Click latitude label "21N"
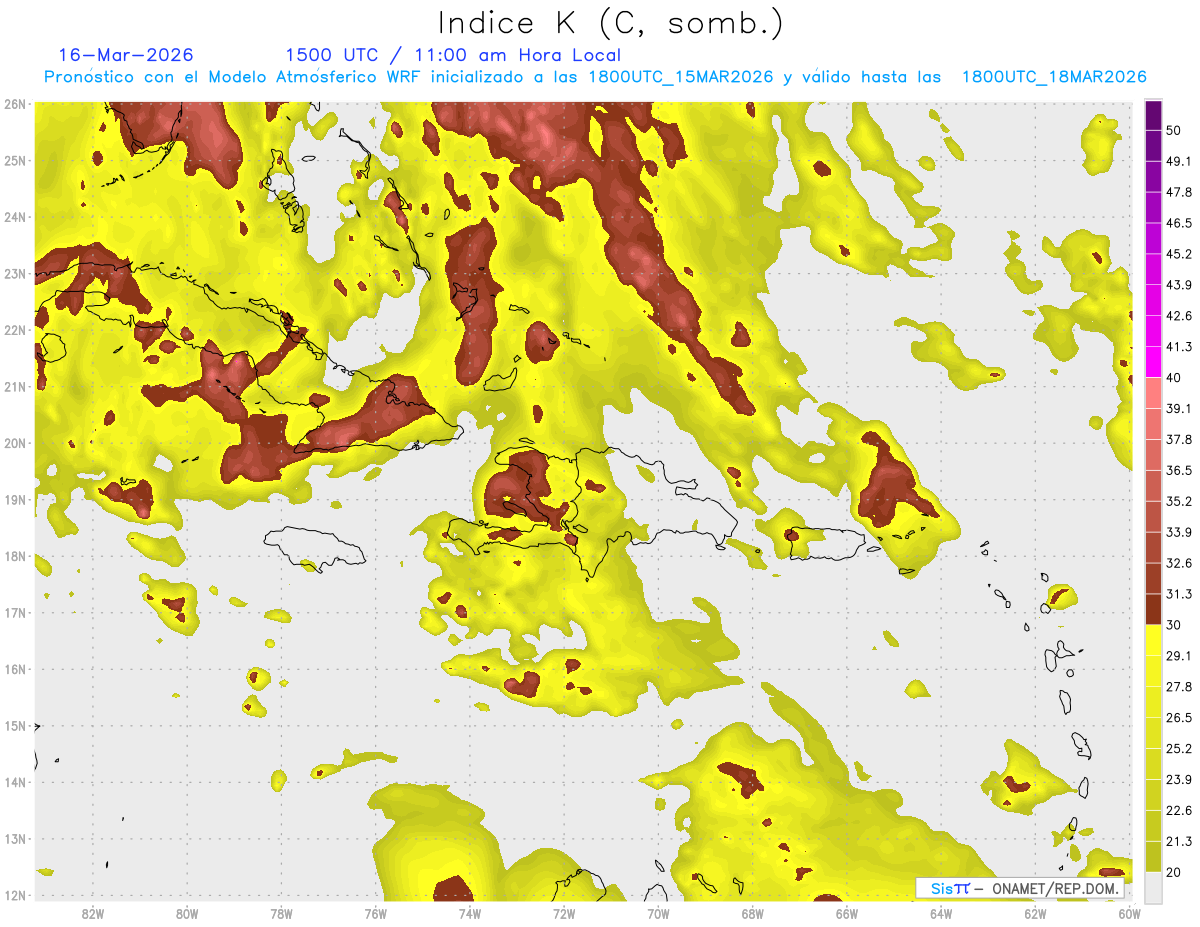Image resolution: width=1200 pixels, height=927 pixels. 15,387
